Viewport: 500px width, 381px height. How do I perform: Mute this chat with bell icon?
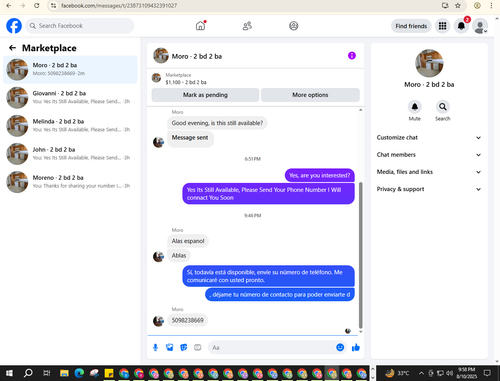(x=415, y=107)
